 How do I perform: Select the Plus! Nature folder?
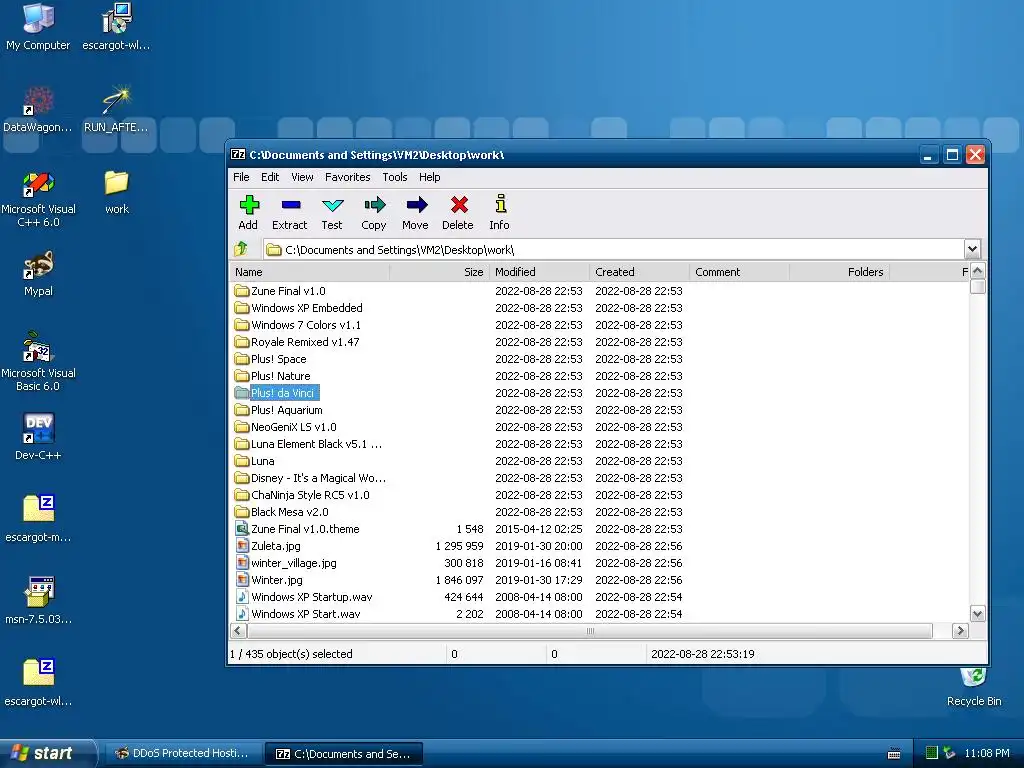(x=272, y=376)
